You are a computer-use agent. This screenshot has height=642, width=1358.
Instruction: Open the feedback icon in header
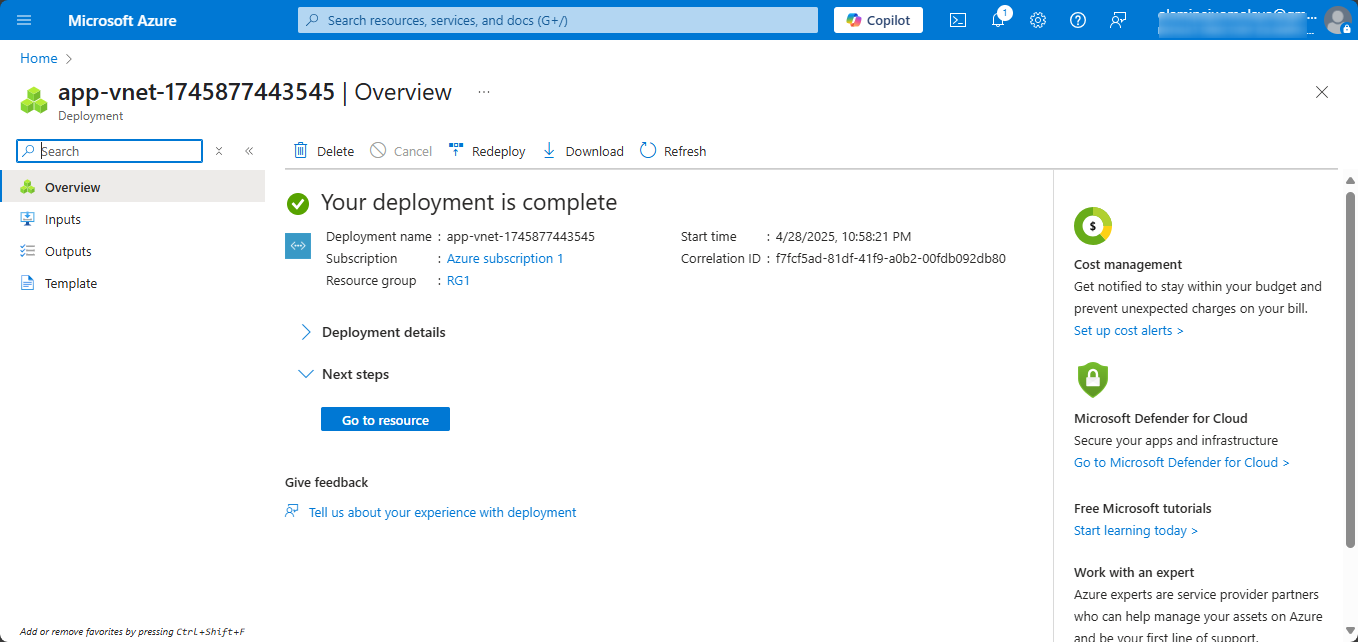click(1119, 20)
